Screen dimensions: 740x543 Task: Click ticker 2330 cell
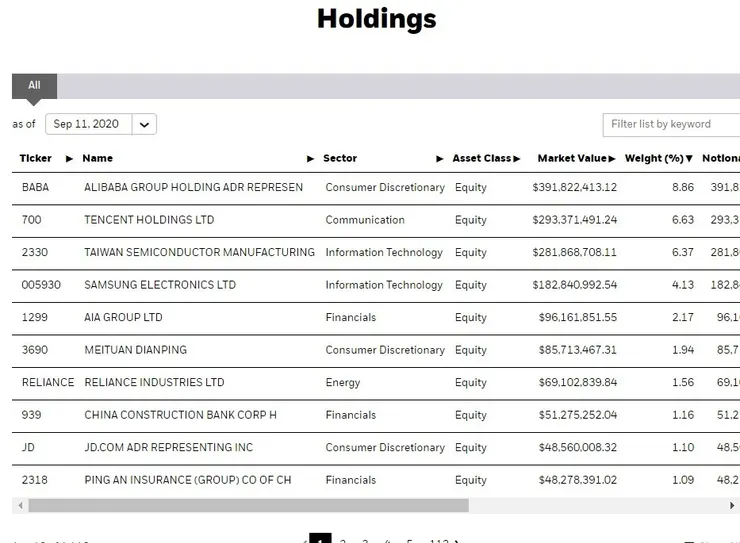pyautogui.click(x=35, y=252)
